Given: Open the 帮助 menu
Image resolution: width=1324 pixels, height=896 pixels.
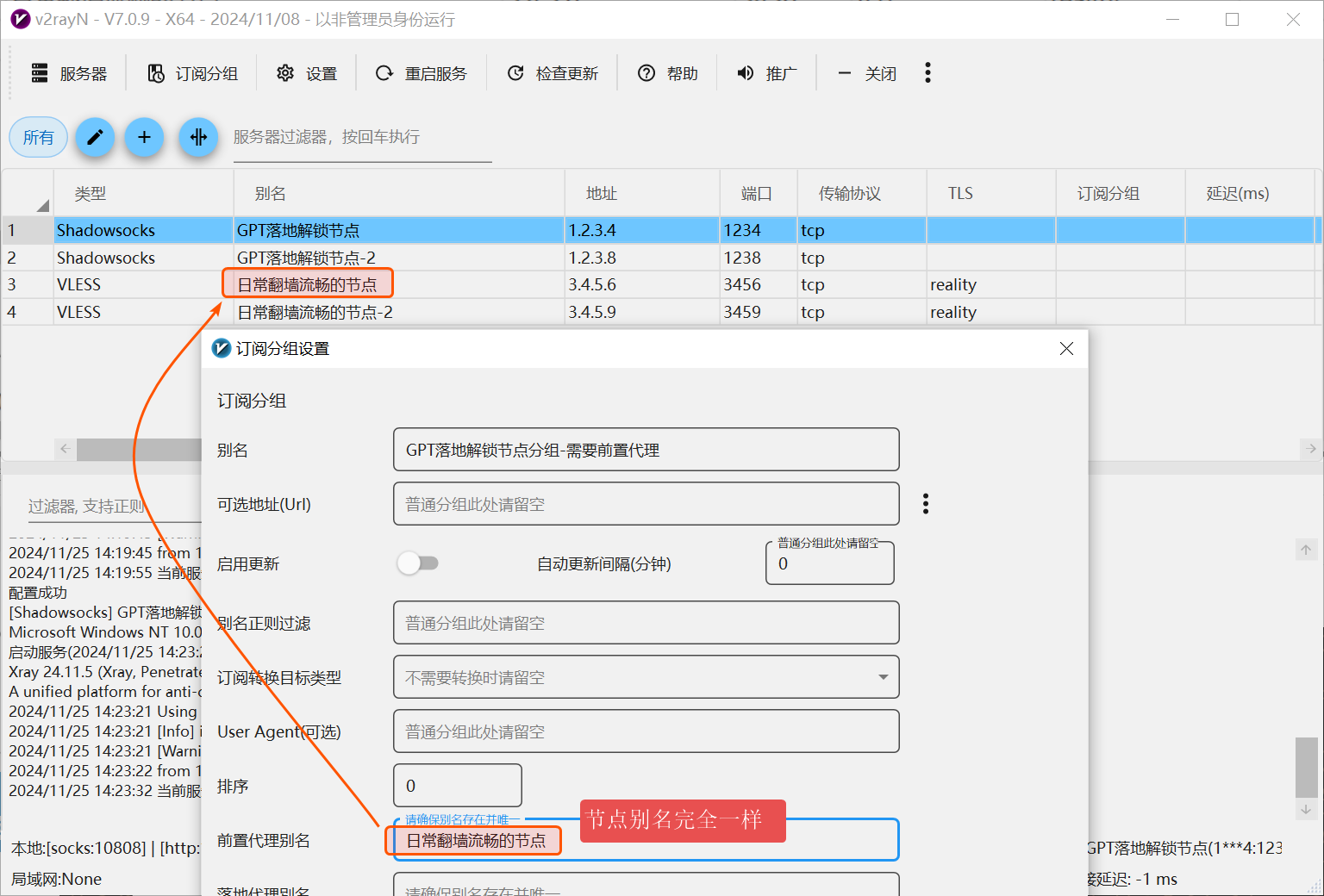Looking at the screenshot, I should [x=668, y=74].
